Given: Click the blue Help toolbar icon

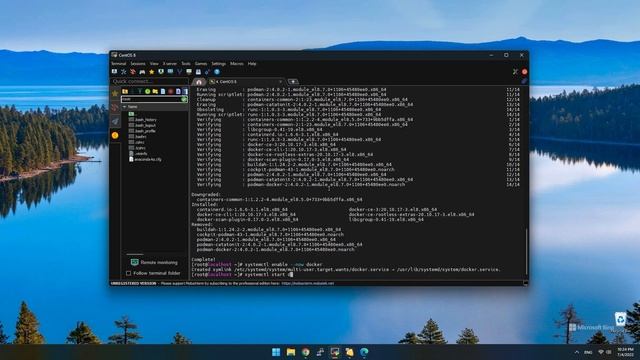Looking at the screenshot, I should (x=217, y=72).
